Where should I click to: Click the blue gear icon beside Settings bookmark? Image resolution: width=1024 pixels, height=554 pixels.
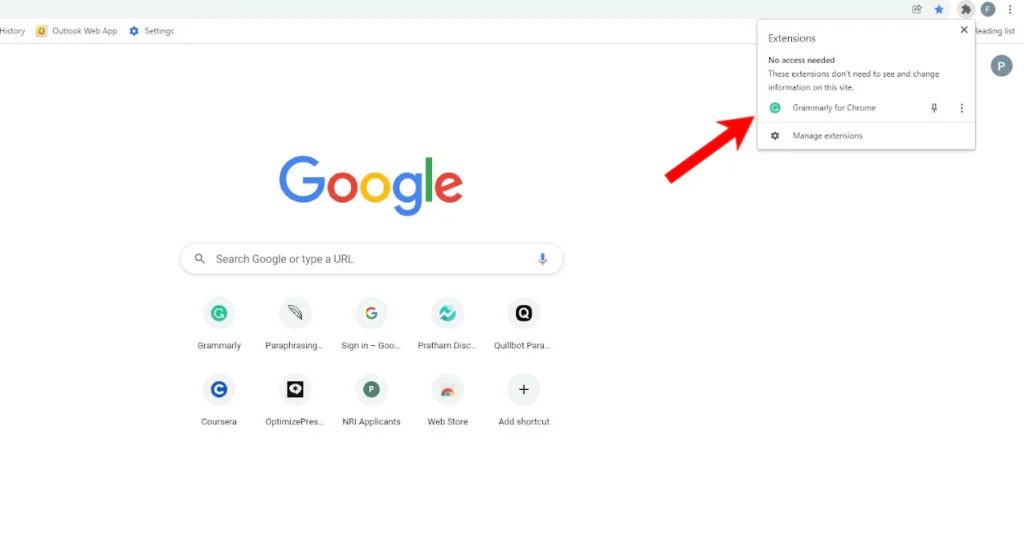pos(134,31)
